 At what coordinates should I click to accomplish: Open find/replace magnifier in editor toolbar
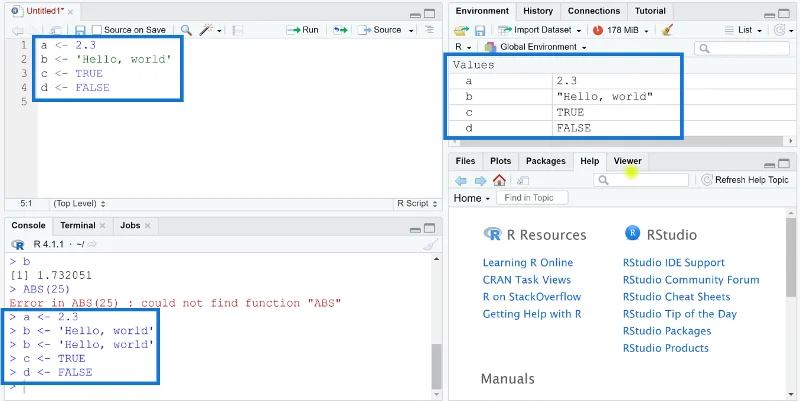click(186, 30)
